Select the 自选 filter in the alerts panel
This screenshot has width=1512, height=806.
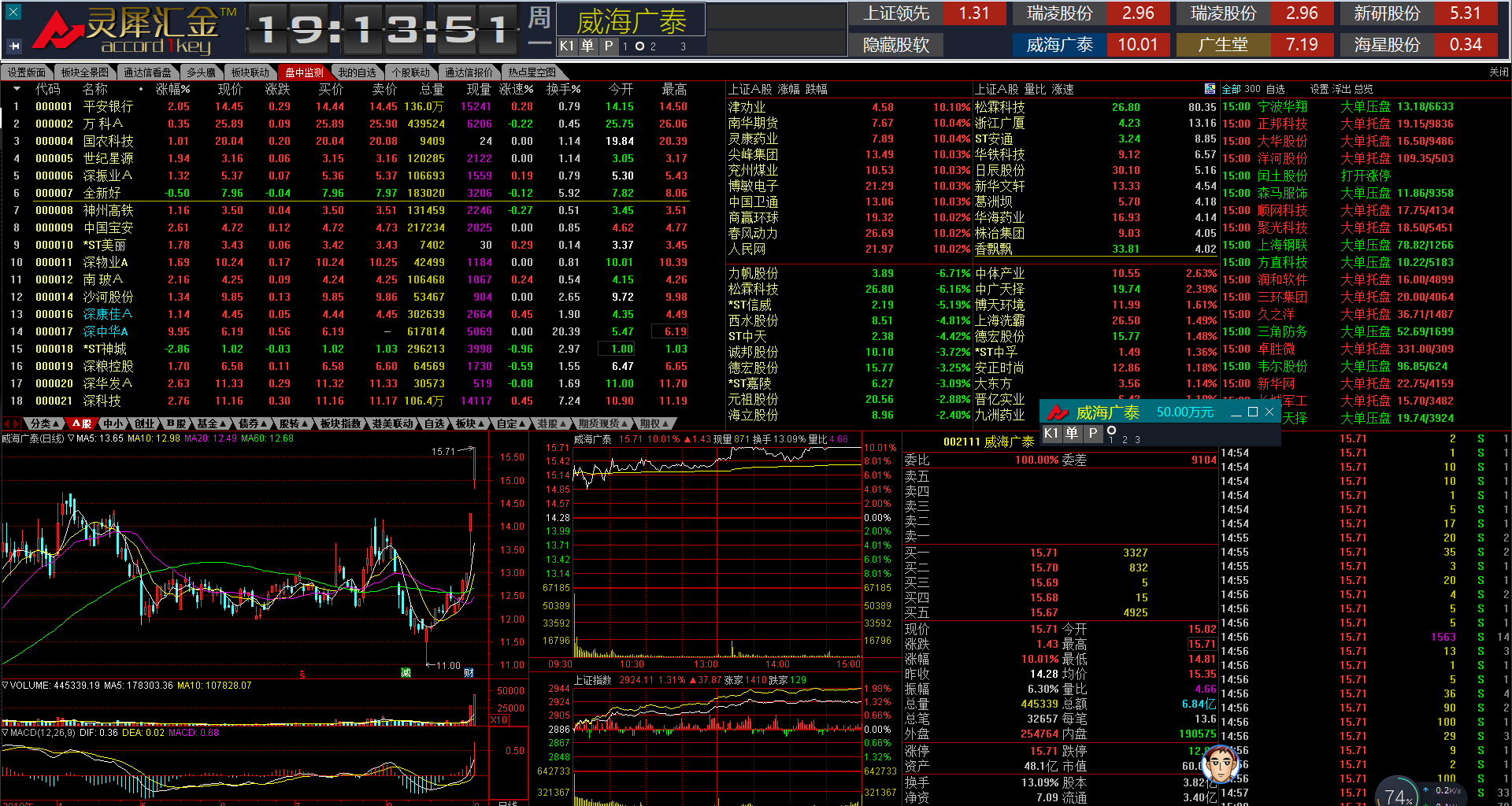point(1276,89)
